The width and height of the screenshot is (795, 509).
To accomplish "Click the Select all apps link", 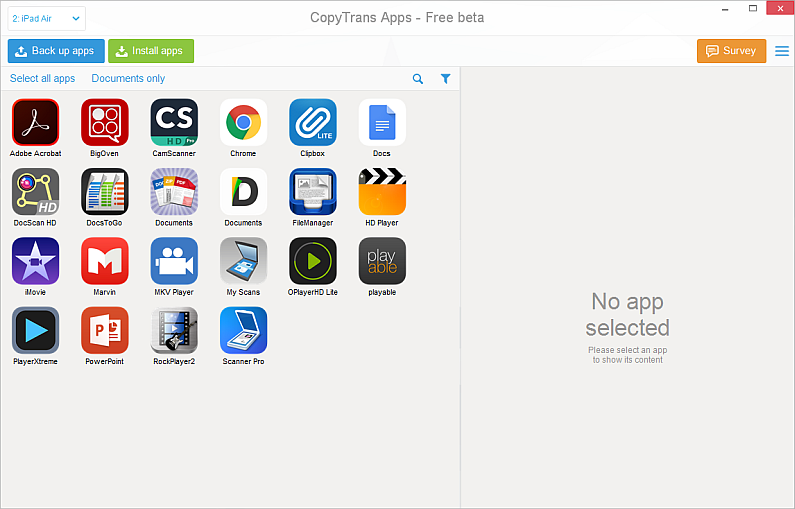I will 43,79.
